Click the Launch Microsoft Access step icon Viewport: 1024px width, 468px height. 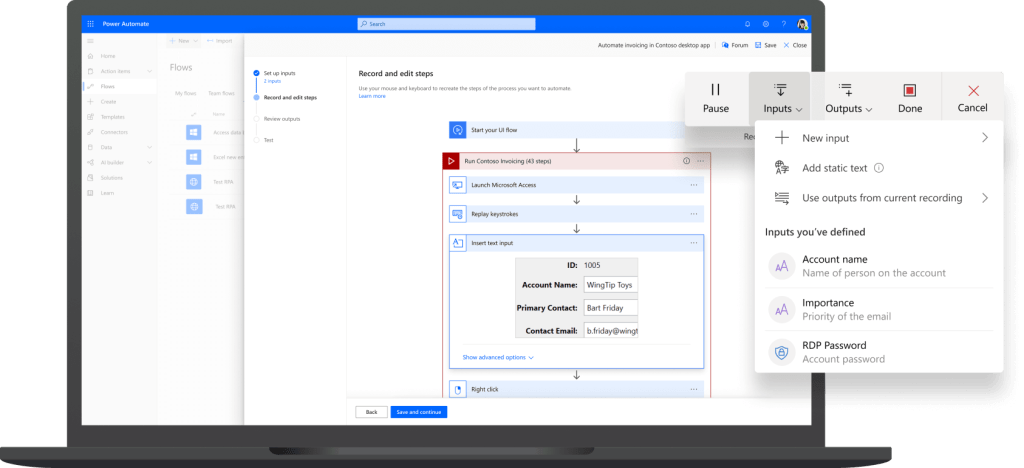(x=458, y=185)
